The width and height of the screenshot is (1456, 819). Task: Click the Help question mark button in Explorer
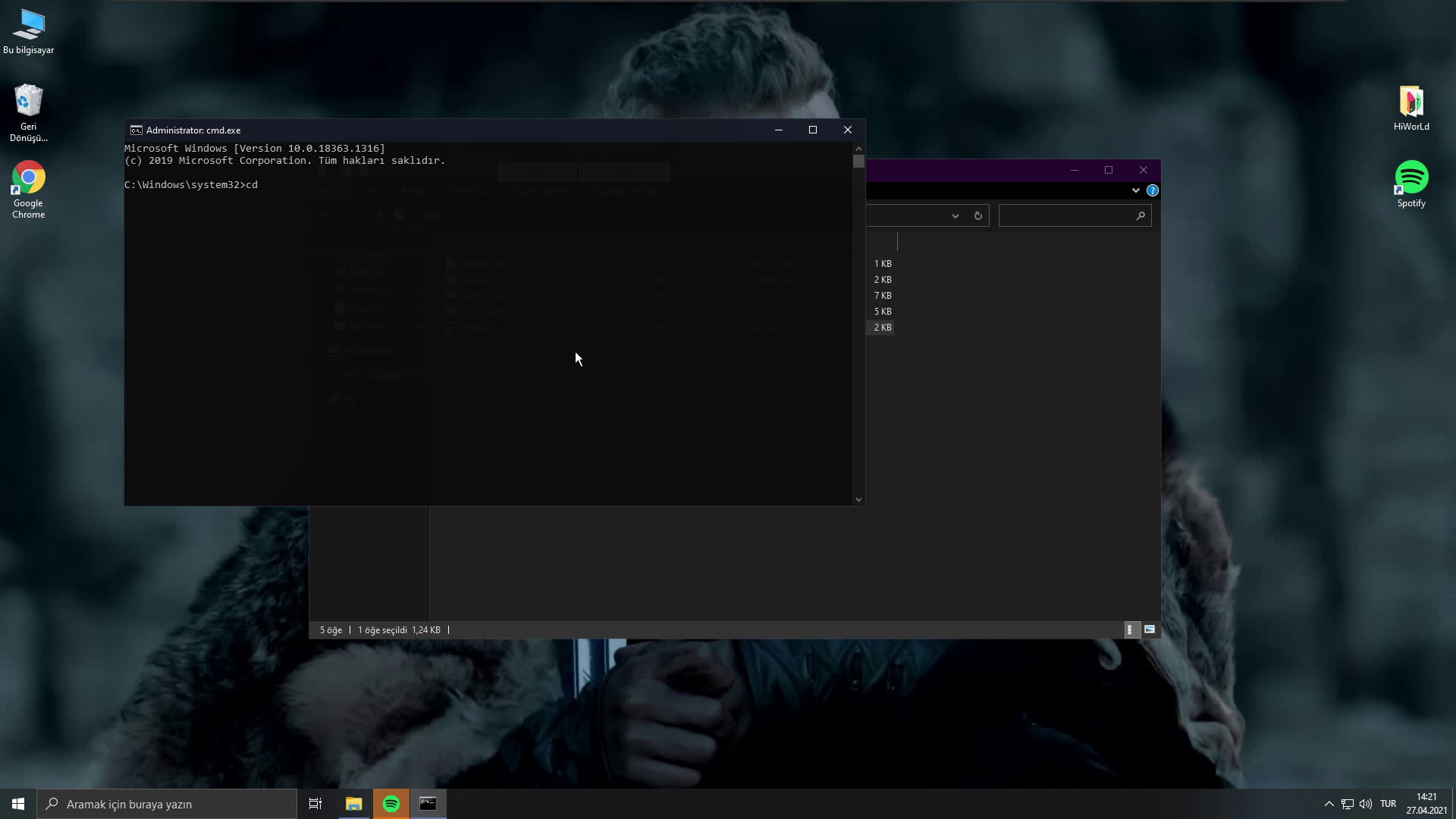click(x=1153, y=190)
